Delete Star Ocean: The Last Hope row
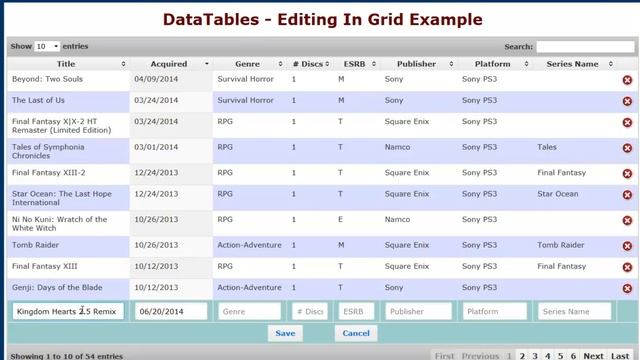Viewport: 640px width, 360px height. click(627, 195)
